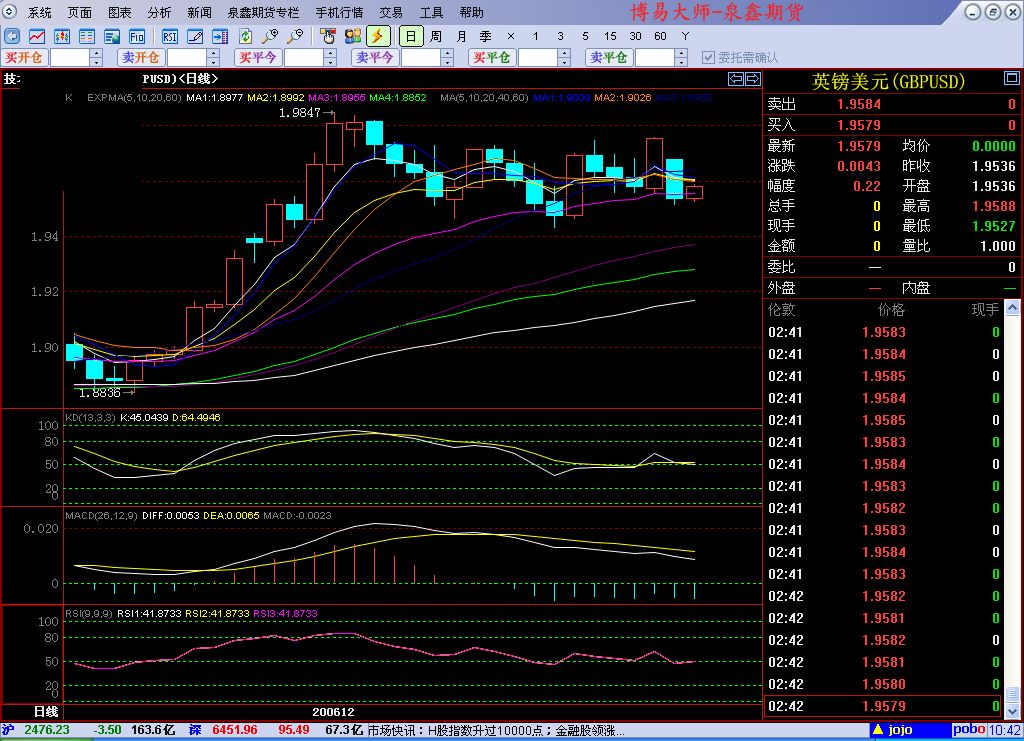The width and height of the screenshot is (1024, 741).
Task: Click the green refresh toolbar icon
Action: [x=245, y=36]
